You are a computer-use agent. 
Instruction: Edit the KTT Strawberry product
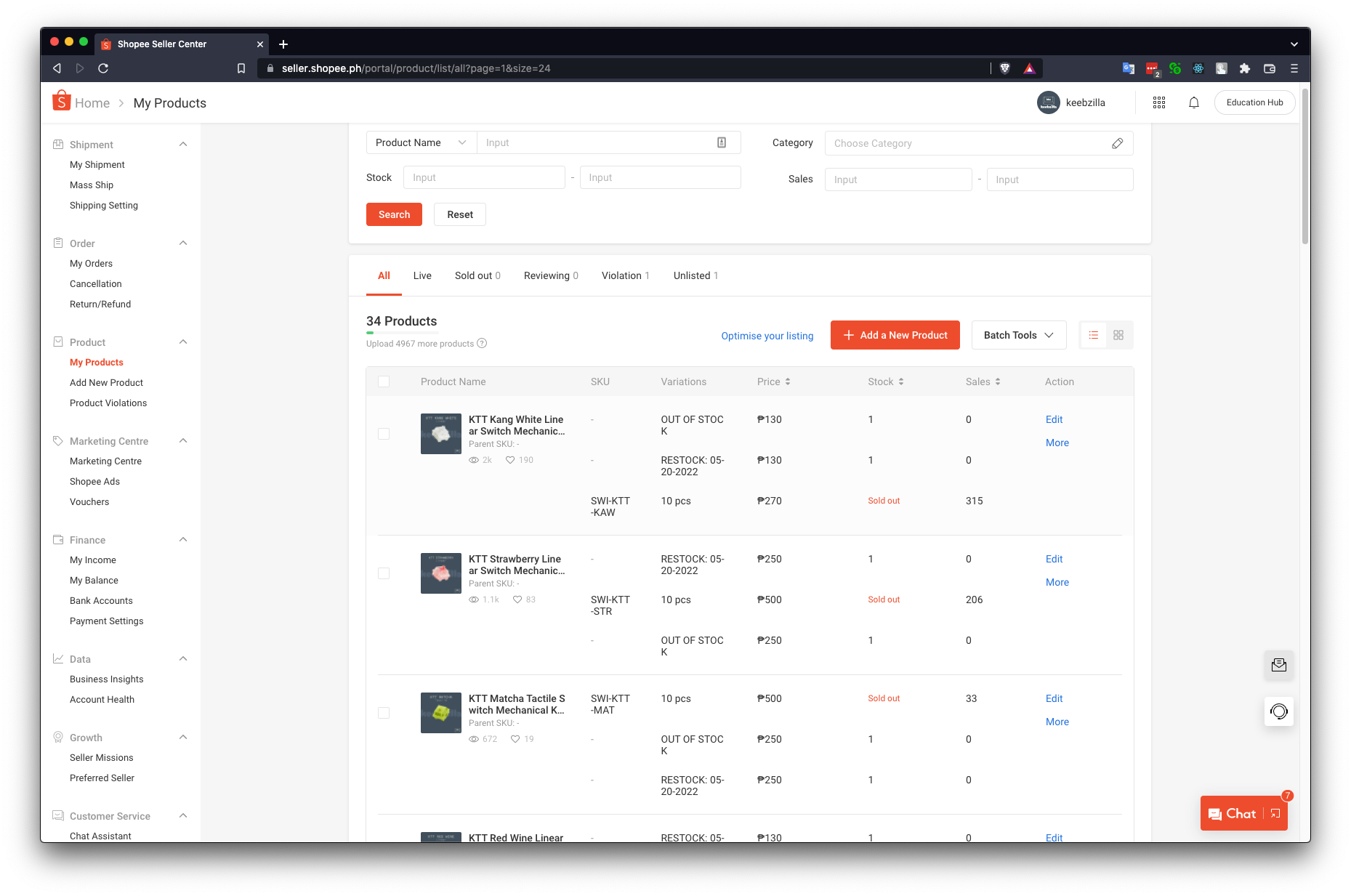point(1054,559)
